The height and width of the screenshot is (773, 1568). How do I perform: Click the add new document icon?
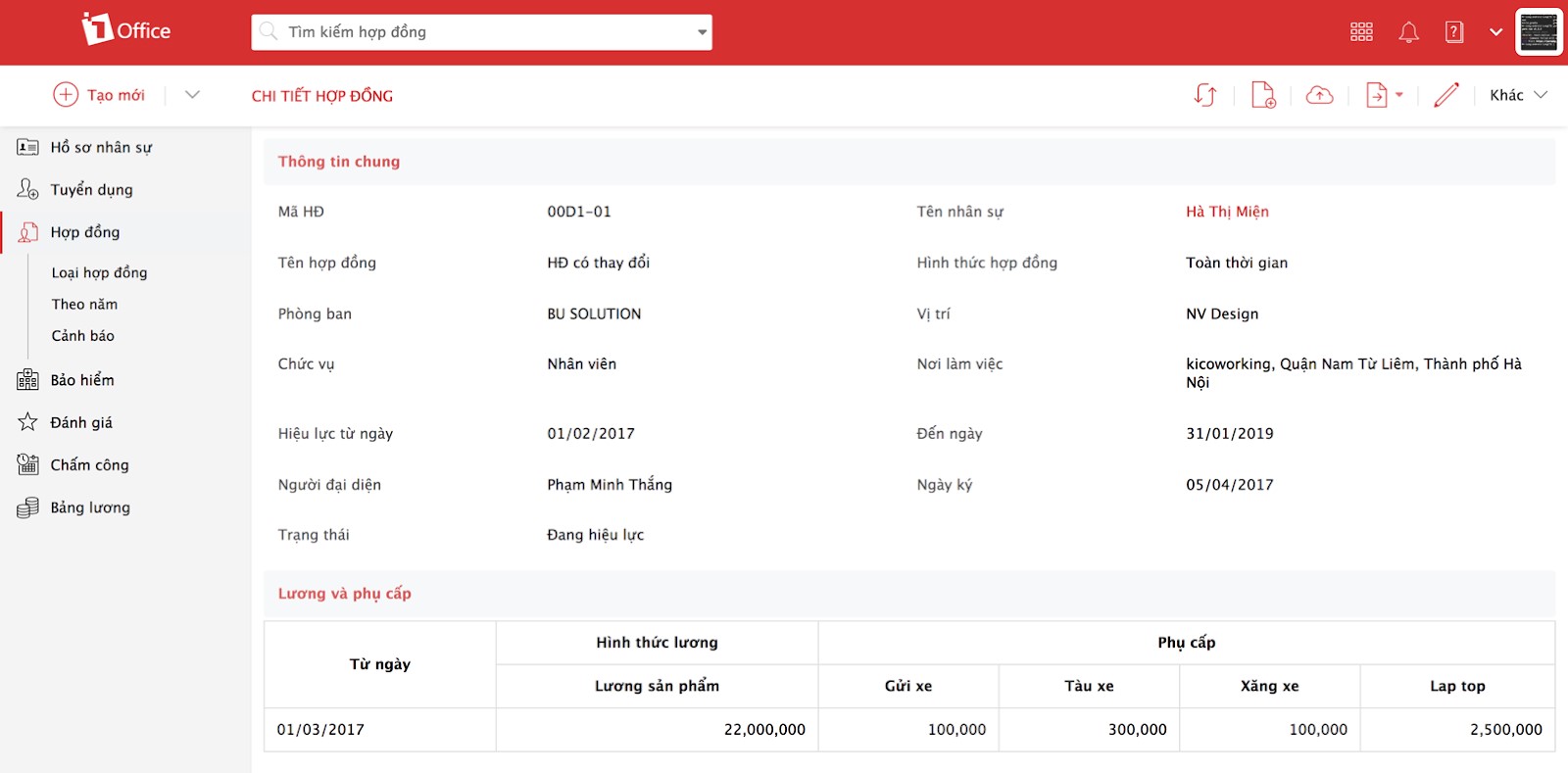click(1263, 95)
